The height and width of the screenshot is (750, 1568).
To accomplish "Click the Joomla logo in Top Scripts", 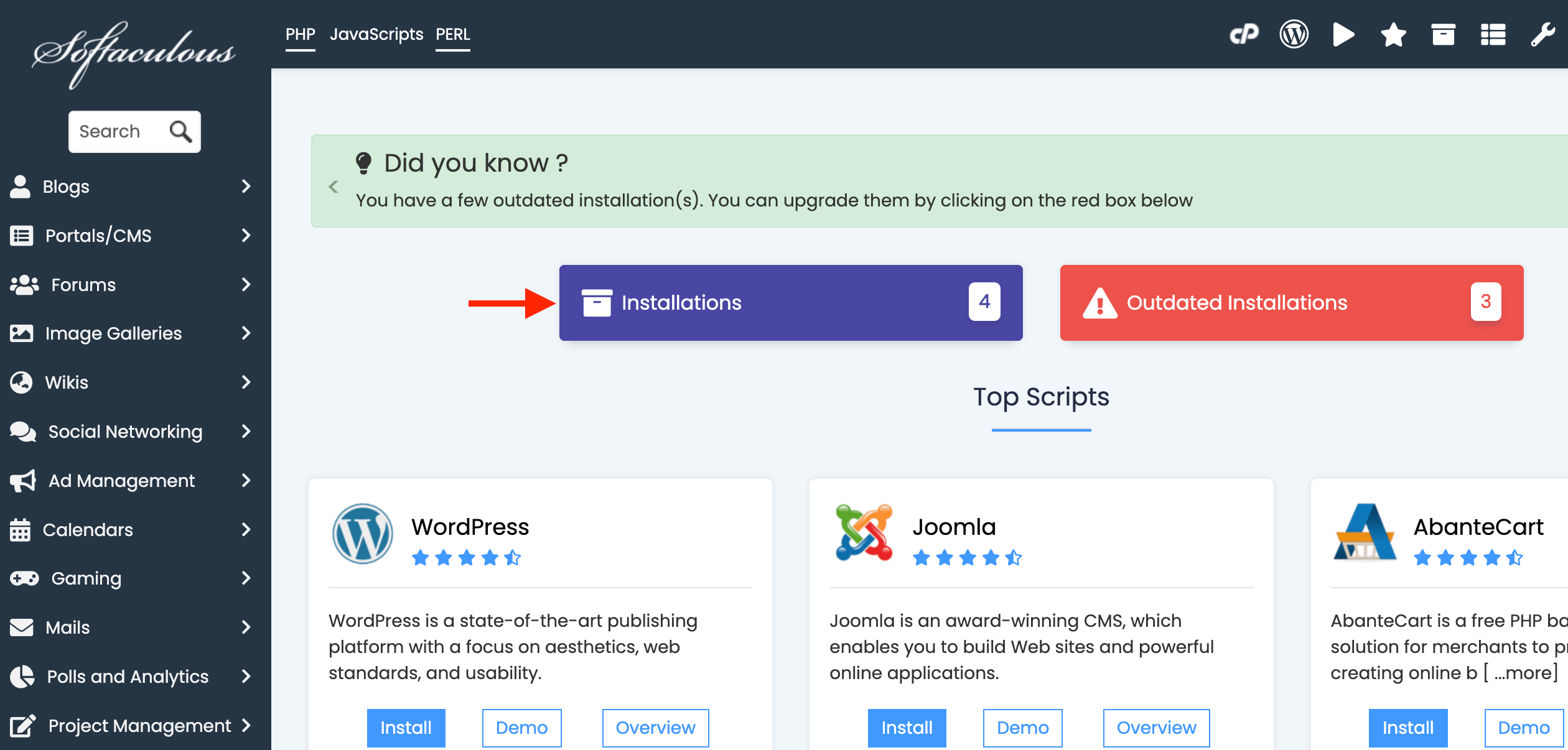I will pos(864,532).
